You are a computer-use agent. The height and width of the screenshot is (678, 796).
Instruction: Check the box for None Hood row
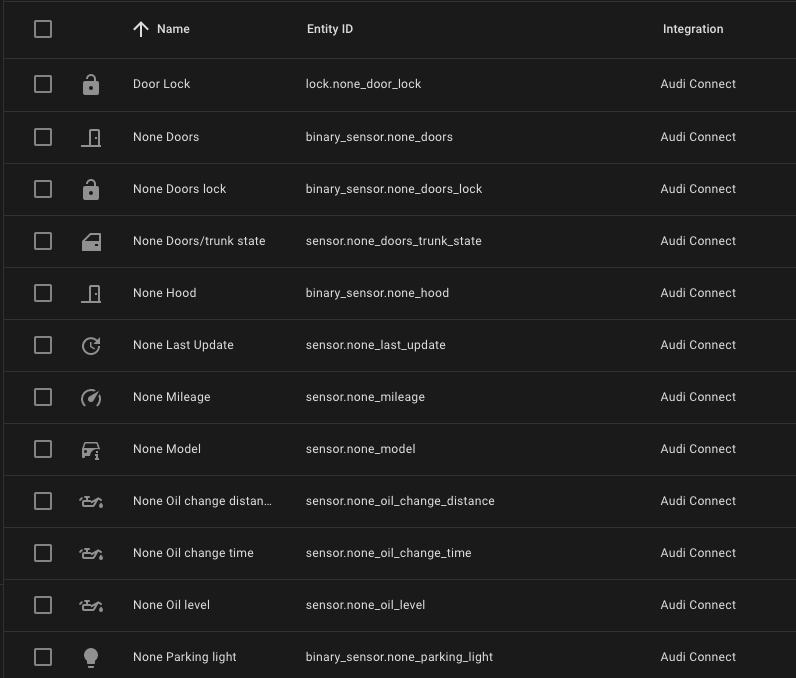pos(43,293)
